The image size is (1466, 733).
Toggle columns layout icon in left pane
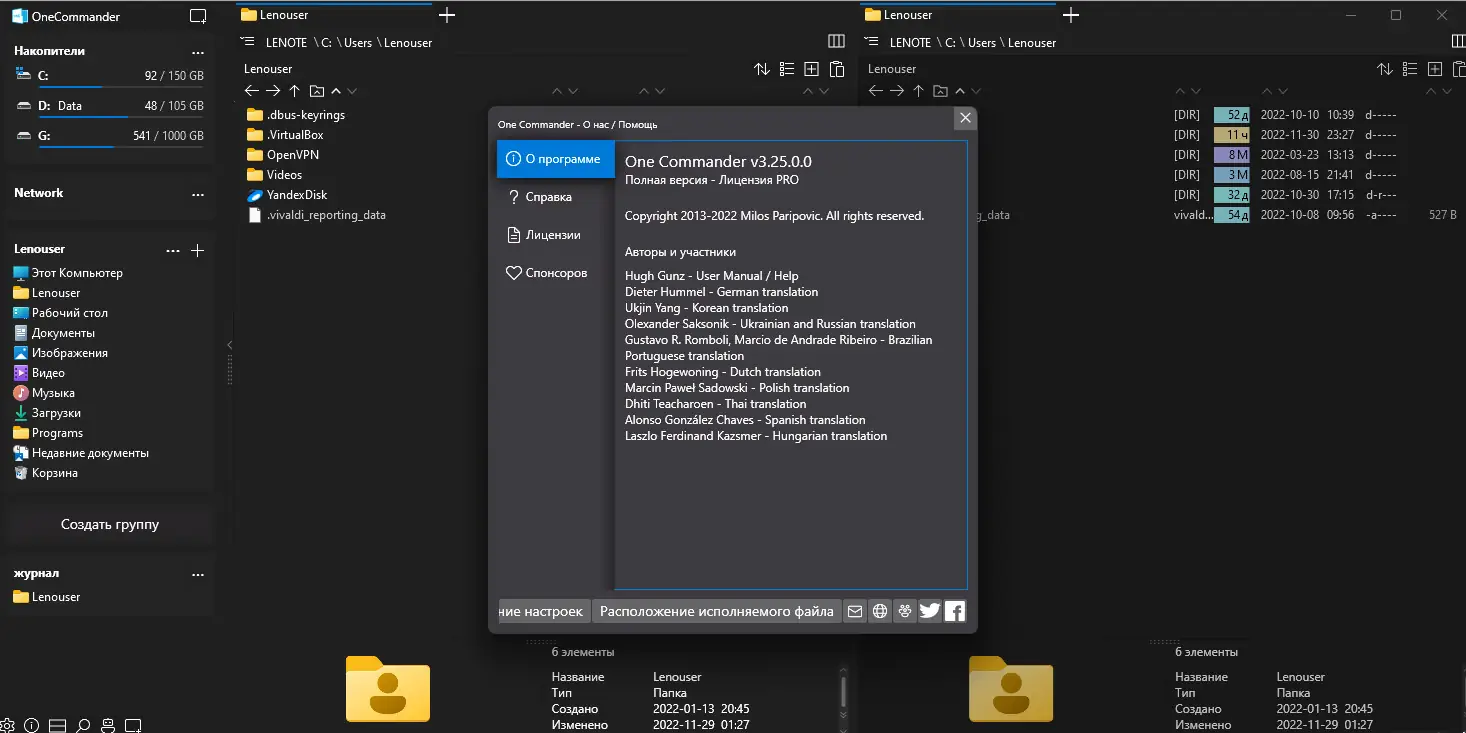[x=837, y=42]
